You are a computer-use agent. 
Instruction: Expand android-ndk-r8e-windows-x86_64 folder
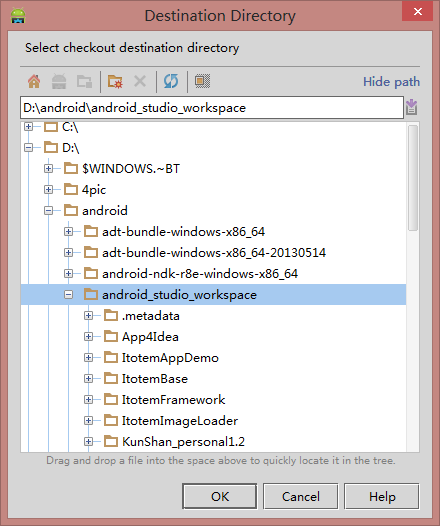68,273
